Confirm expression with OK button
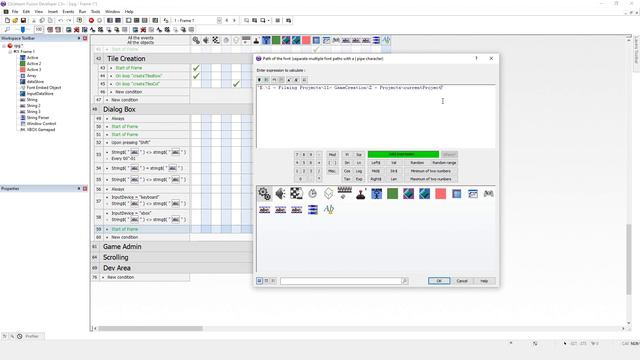Screen dimensions: 640x360 point(439,281)
